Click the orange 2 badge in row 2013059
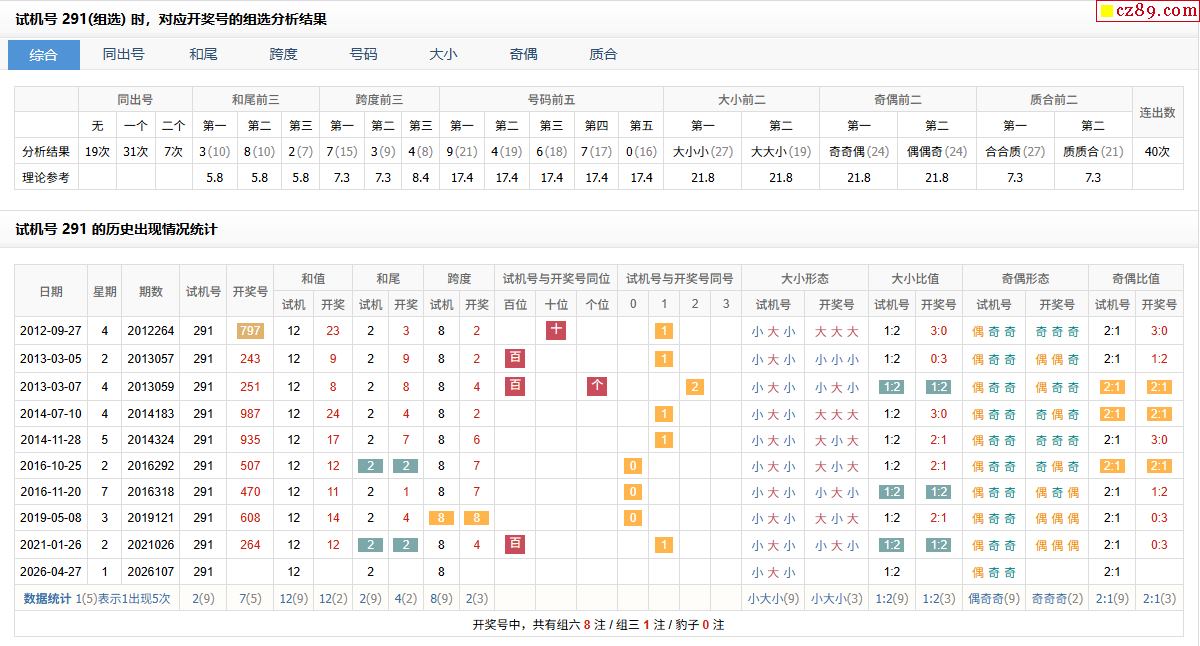This screenshot has width=1200, height=646. (695, 387)
